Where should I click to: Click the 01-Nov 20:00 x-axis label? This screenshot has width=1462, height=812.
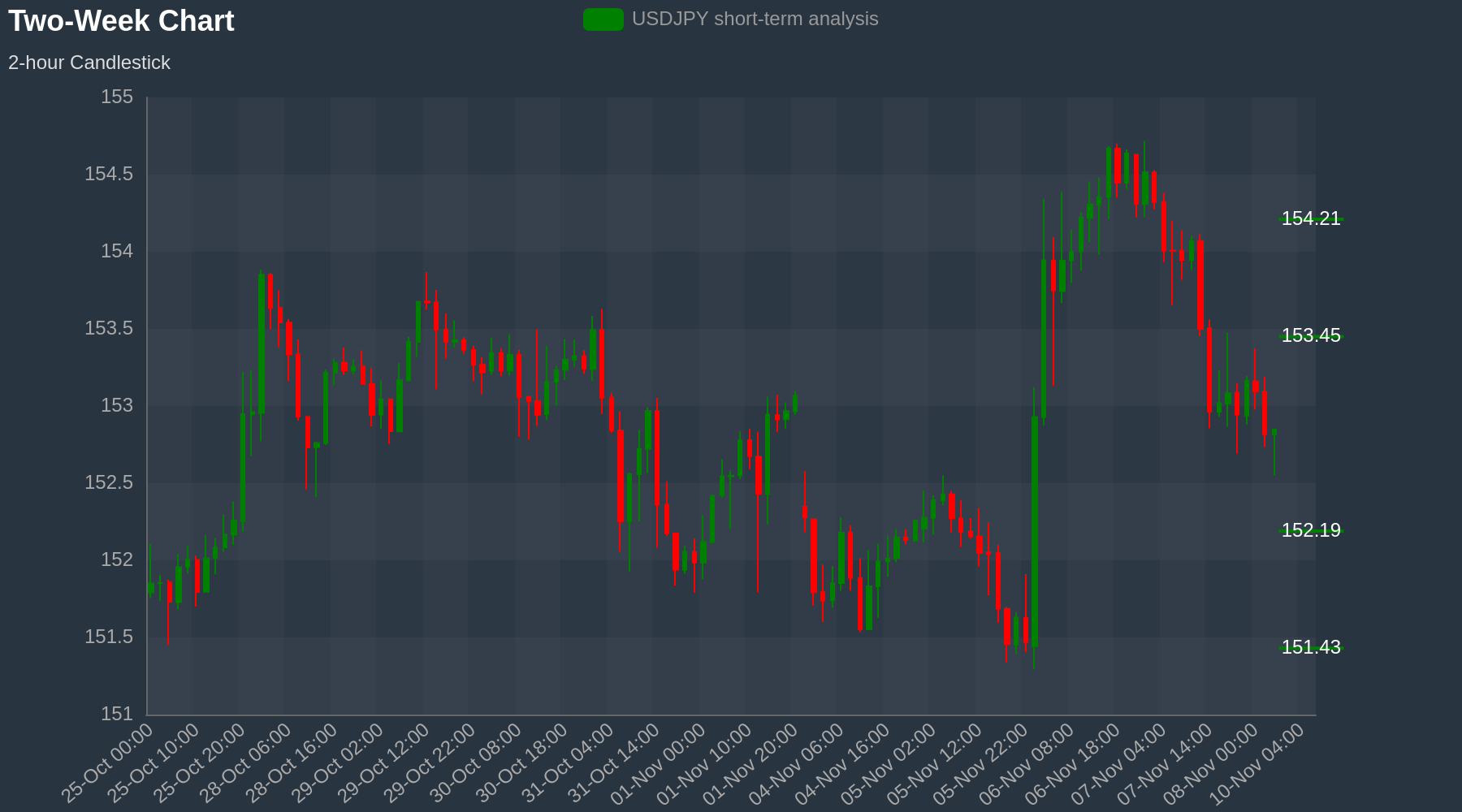(x=751, y=764)
